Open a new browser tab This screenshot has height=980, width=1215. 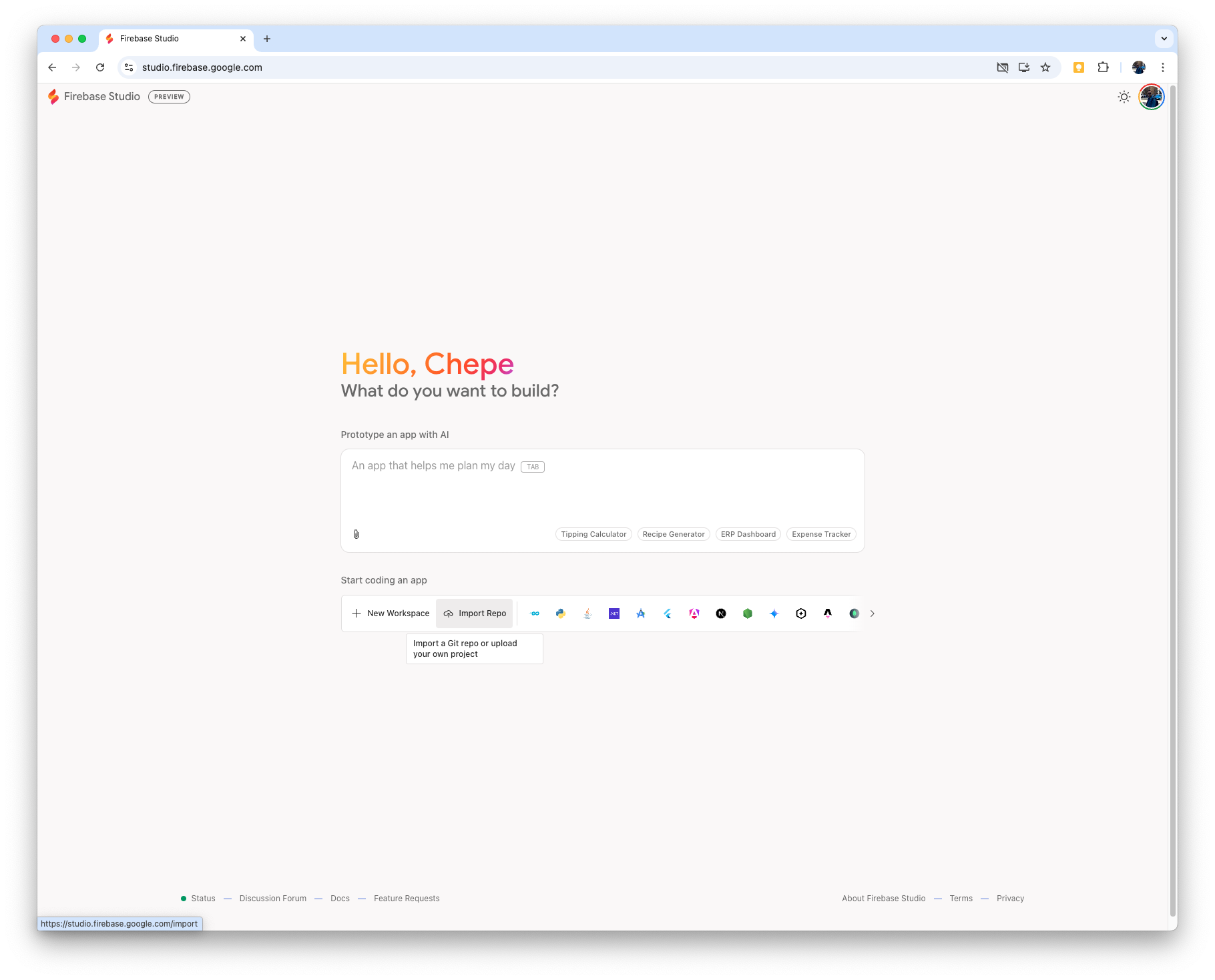click(267, 39)
